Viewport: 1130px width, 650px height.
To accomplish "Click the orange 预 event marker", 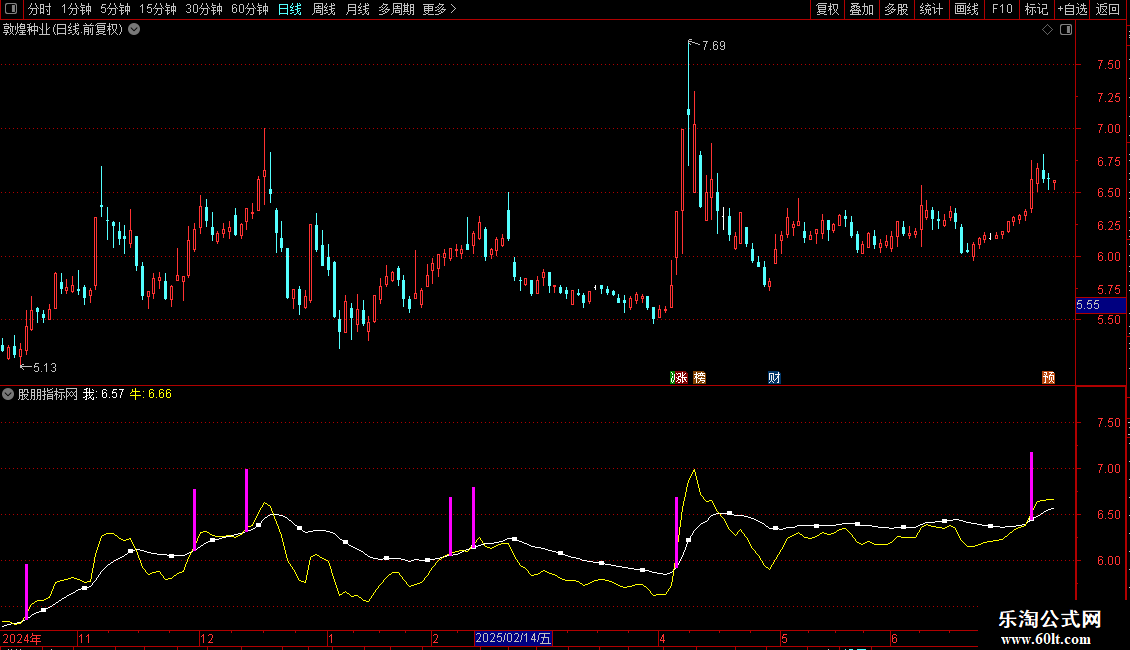I will tap(1049, 378).
